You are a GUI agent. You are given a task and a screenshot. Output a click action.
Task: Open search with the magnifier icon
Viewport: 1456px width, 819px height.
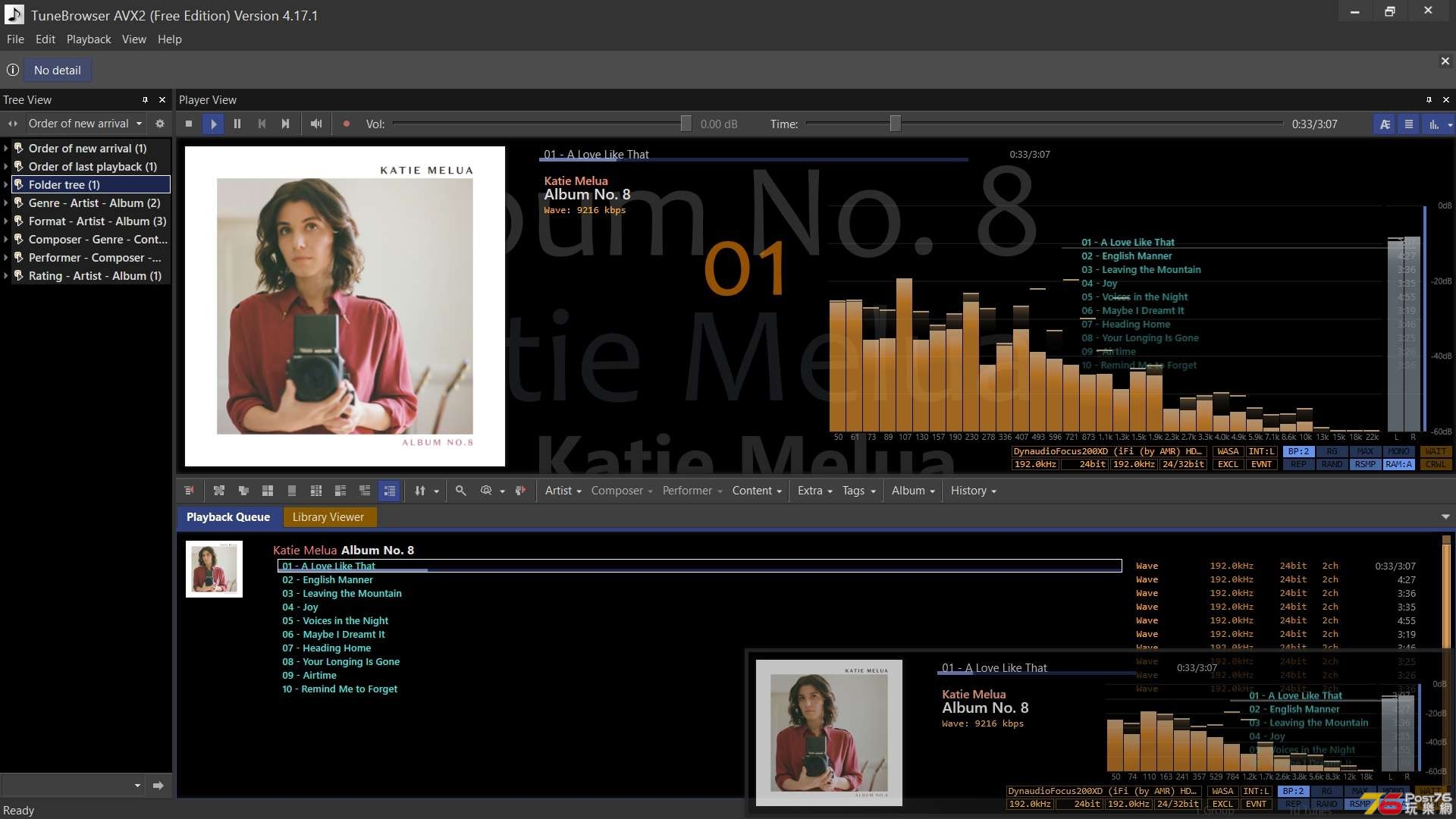pos(460,491)
